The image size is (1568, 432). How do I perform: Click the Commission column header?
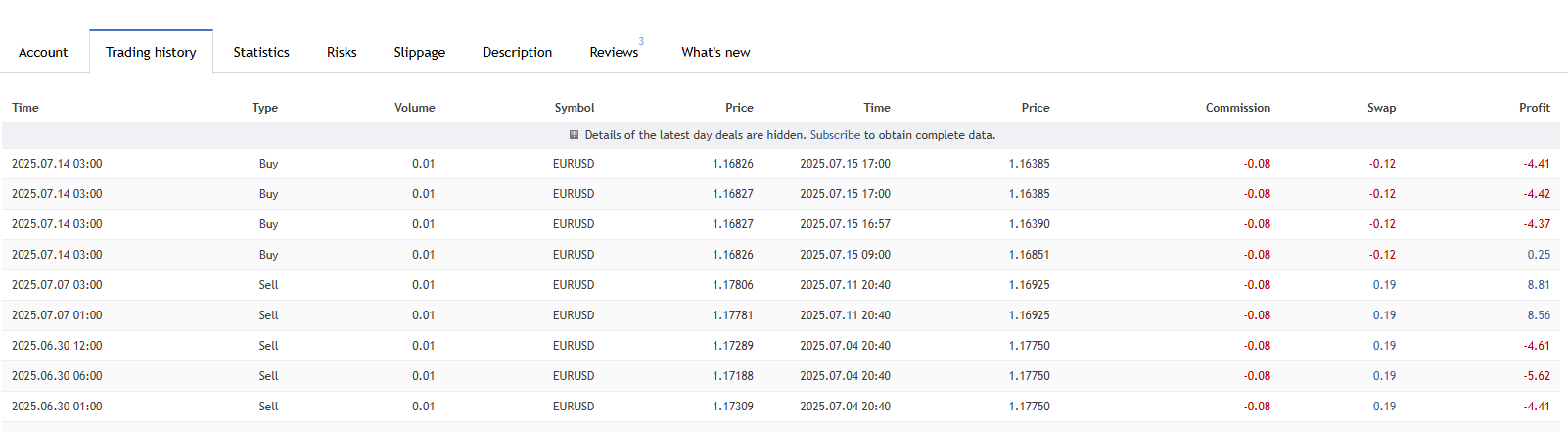(x=1237, y=108)
